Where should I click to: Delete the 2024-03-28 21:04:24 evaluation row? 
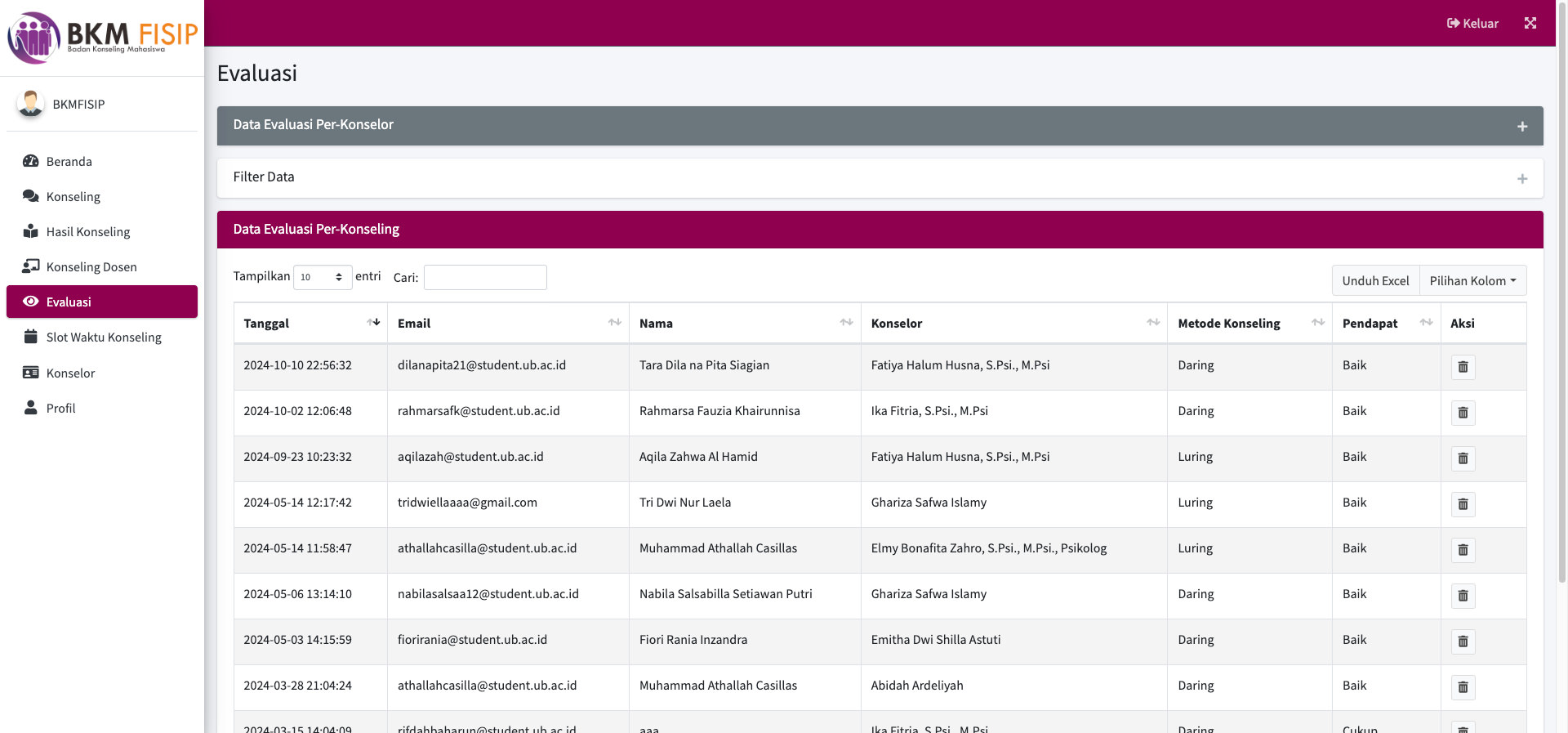pos(1463,687)
